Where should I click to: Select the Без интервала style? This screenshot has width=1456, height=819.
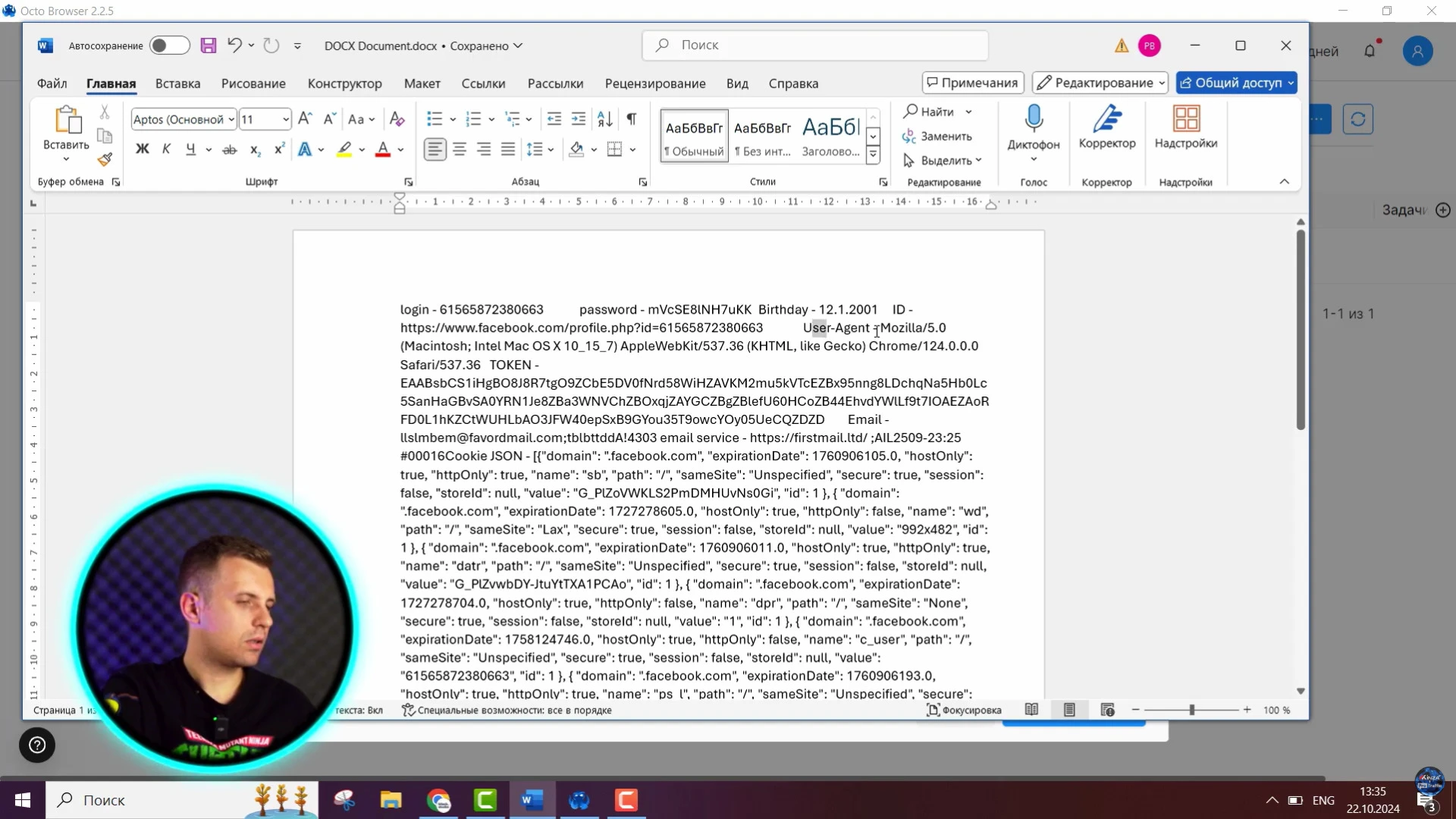762,136
